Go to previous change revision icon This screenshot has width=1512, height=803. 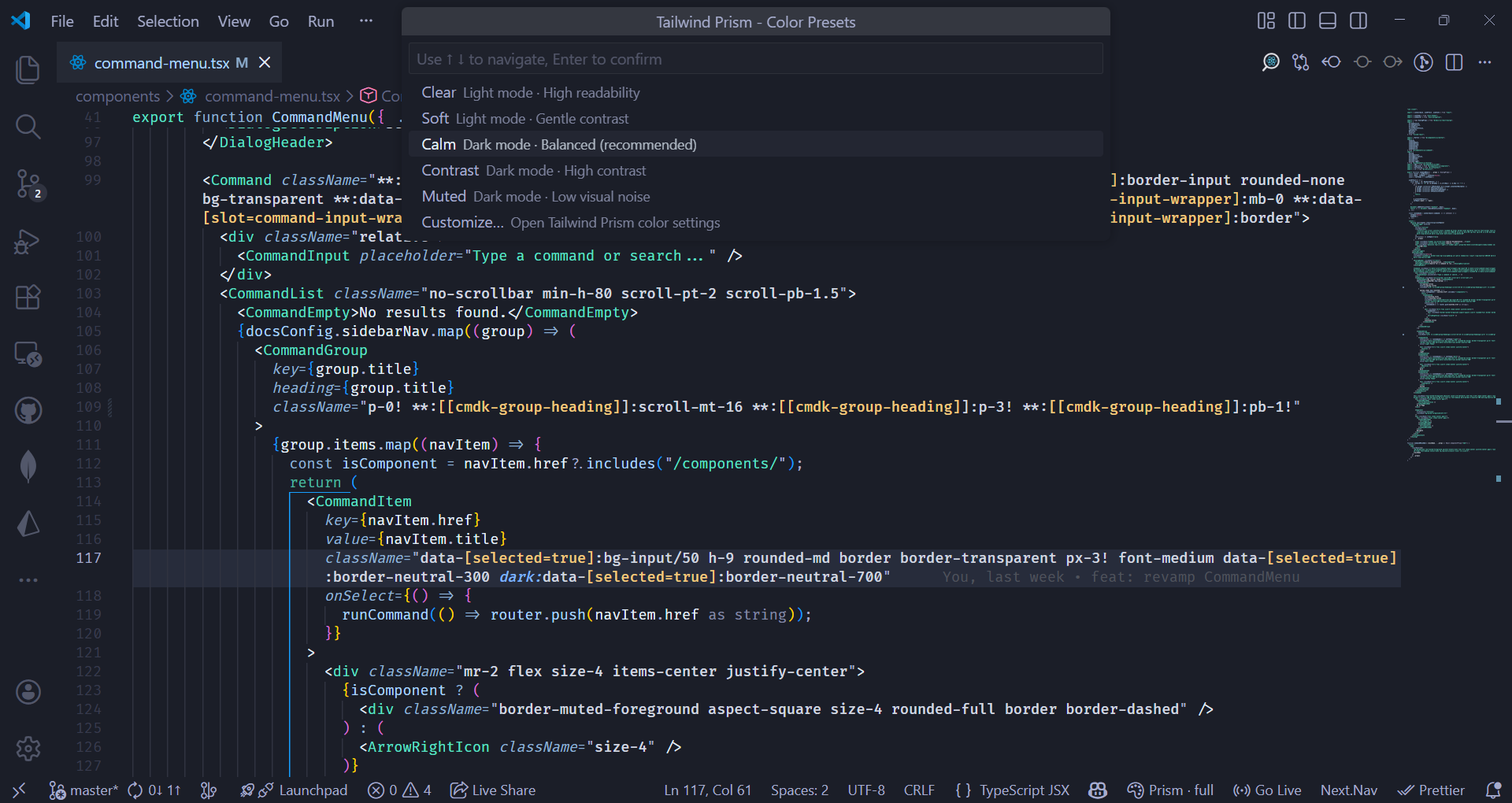pyautogui.click(x=1332, y=62)
